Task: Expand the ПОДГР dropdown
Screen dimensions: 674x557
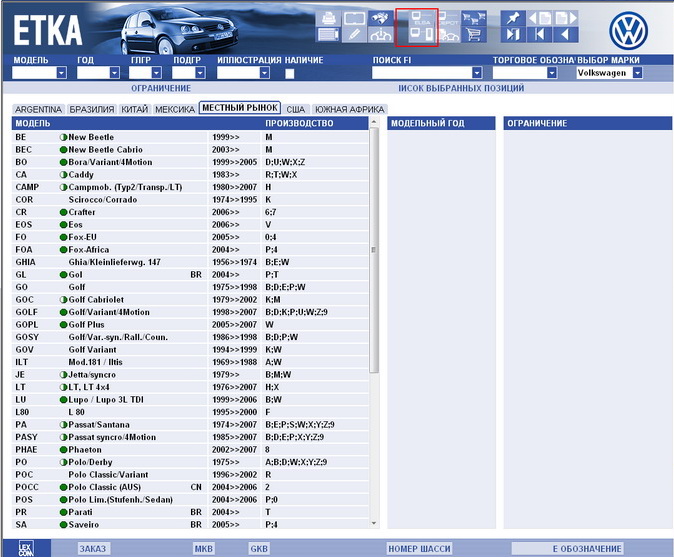Action: [x=200, y=73]
